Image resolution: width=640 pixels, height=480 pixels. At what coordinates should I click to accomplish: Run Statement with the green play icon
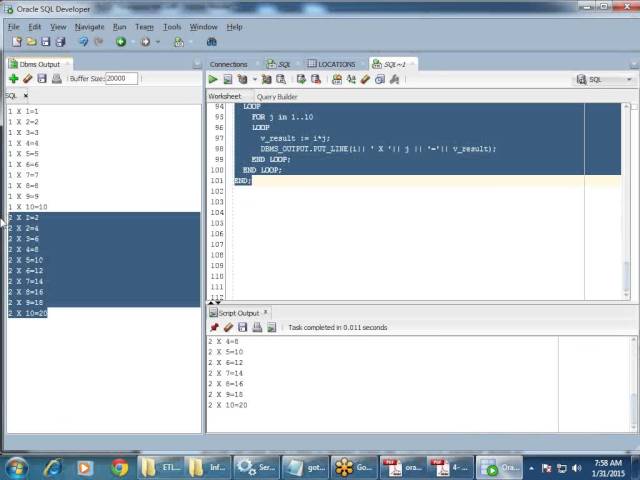[213, 80]
